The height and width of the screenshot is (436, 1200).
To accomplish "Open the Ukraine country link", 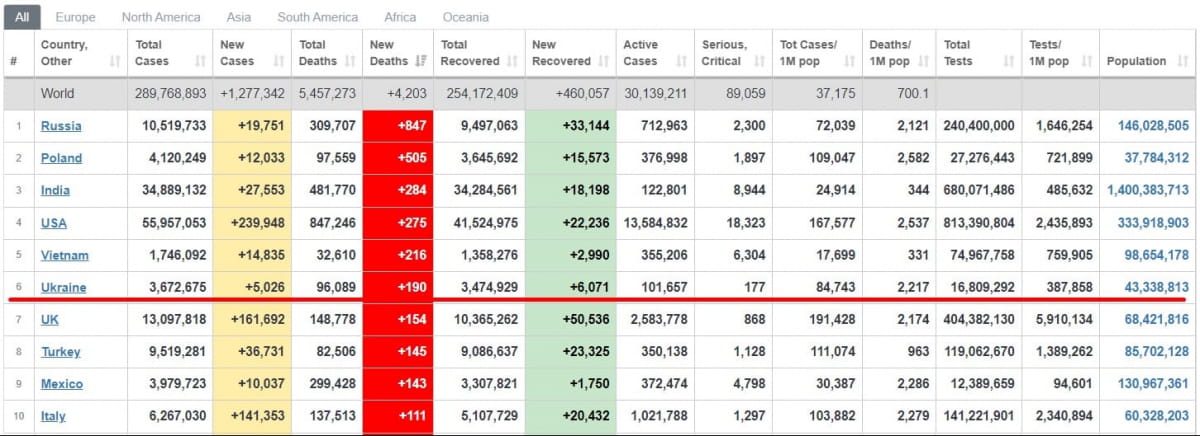I will (63, 288).
